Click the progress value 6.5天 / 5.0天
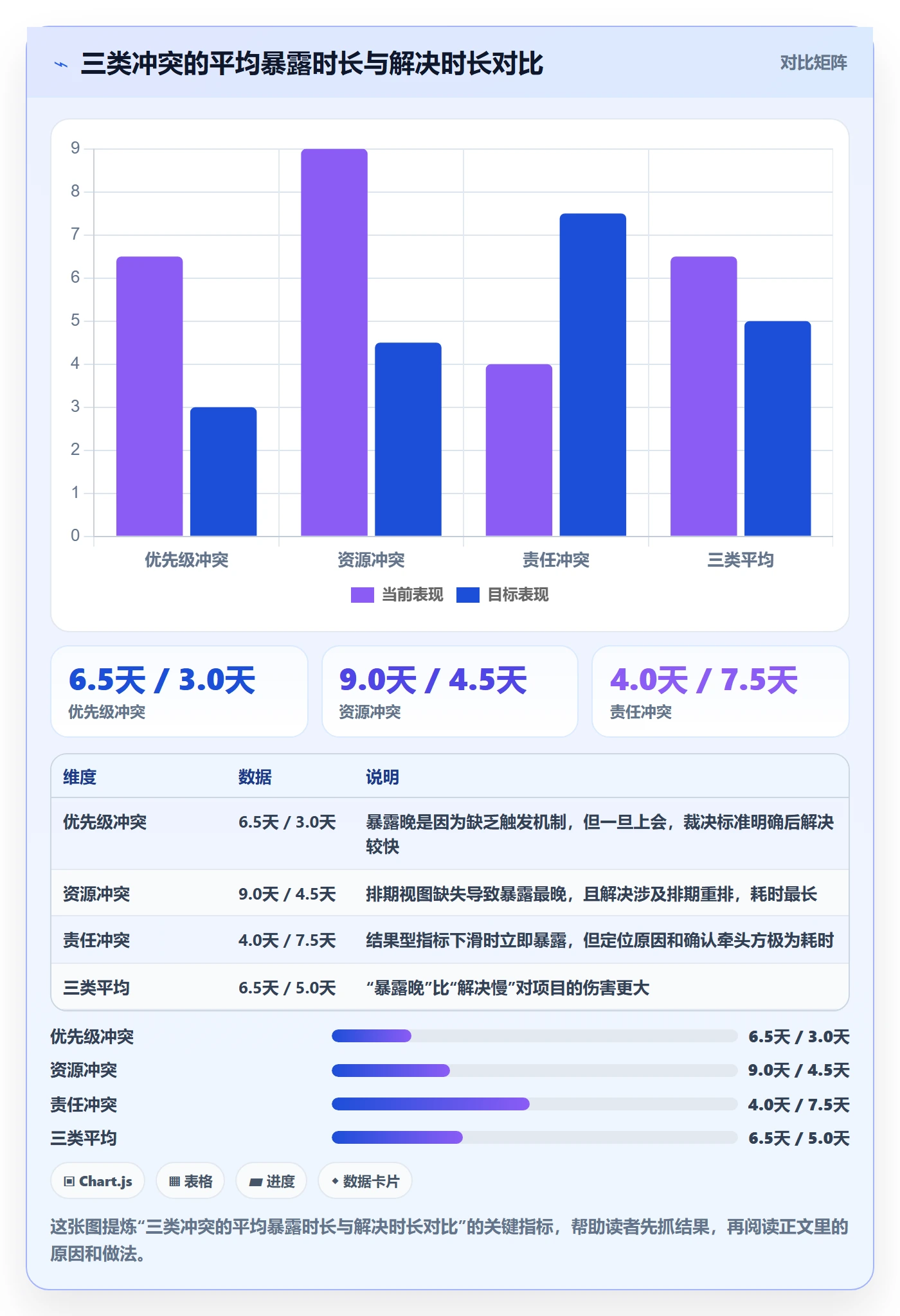900x1316 pixels. click(799, 1138)
